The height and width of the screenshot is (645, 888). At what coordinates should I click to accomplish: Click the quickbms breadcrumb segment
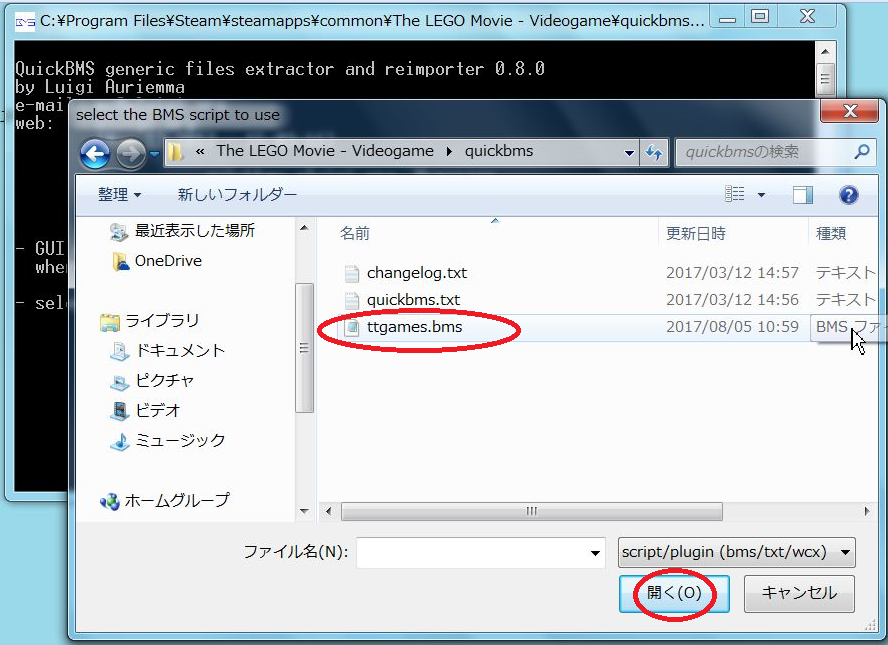[x=499, y=151]
